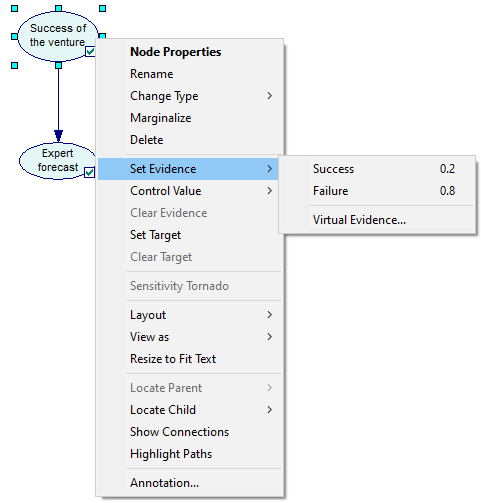Select Resize to Fit Text
The height and width of the screenshot is (503, 481).
pyautogui.click(x=173, y=359)
